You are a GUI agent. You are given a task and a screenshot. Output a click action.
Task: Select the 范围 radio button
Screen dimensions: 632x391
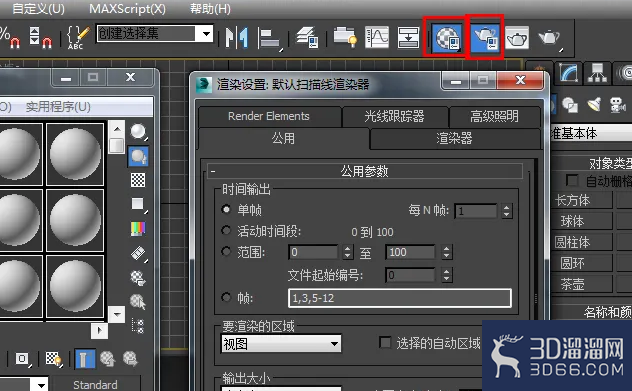click(226, 252)
